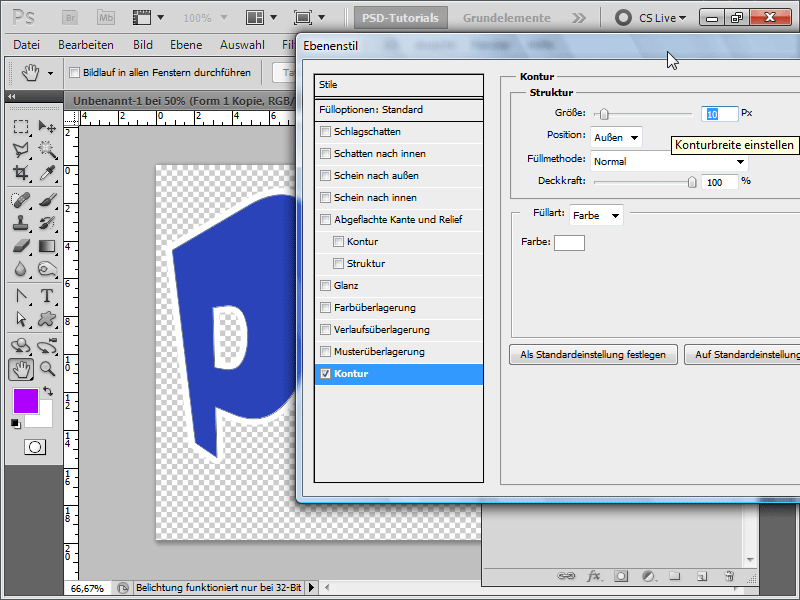This screenshot has width=800, height=600.
Task: Select the Brush tool
Action: coord(47,199)
